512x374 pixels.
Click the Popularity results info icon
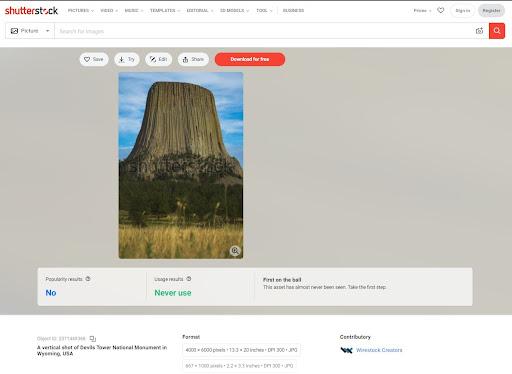[88, 279]
